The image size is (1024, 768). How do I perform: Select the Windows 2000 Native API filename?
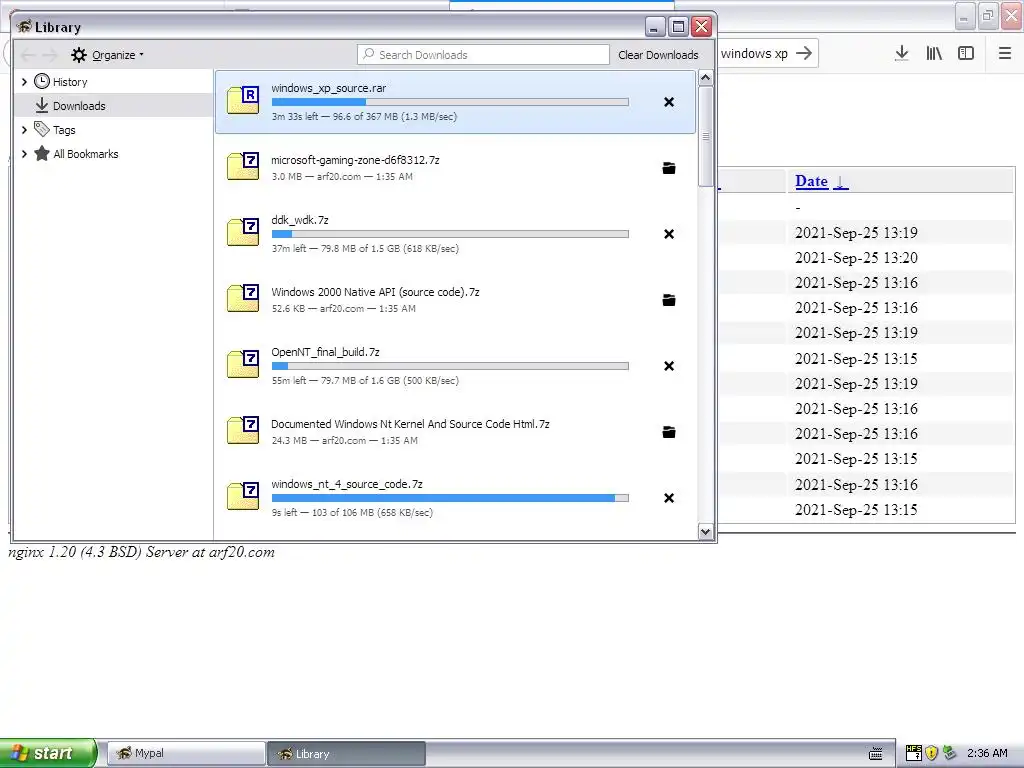coord(376,292)
